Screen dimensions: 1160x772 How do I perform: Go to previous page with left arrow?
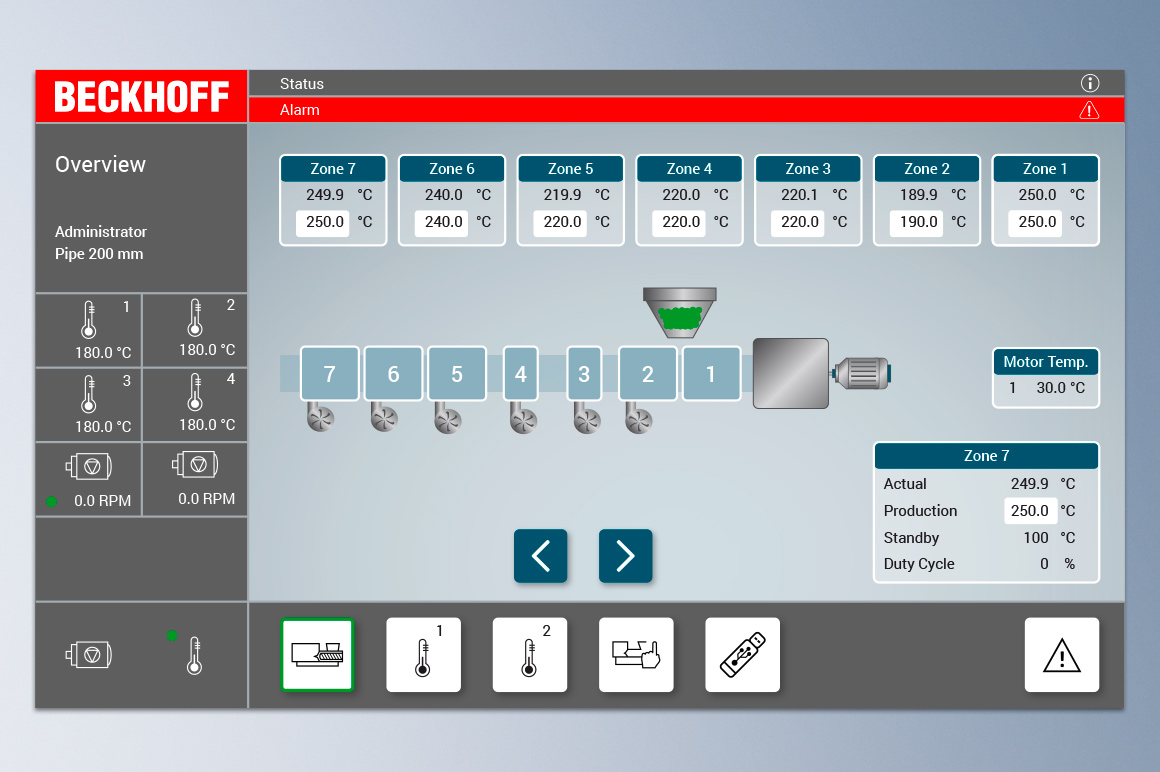(x=540, y=556)
